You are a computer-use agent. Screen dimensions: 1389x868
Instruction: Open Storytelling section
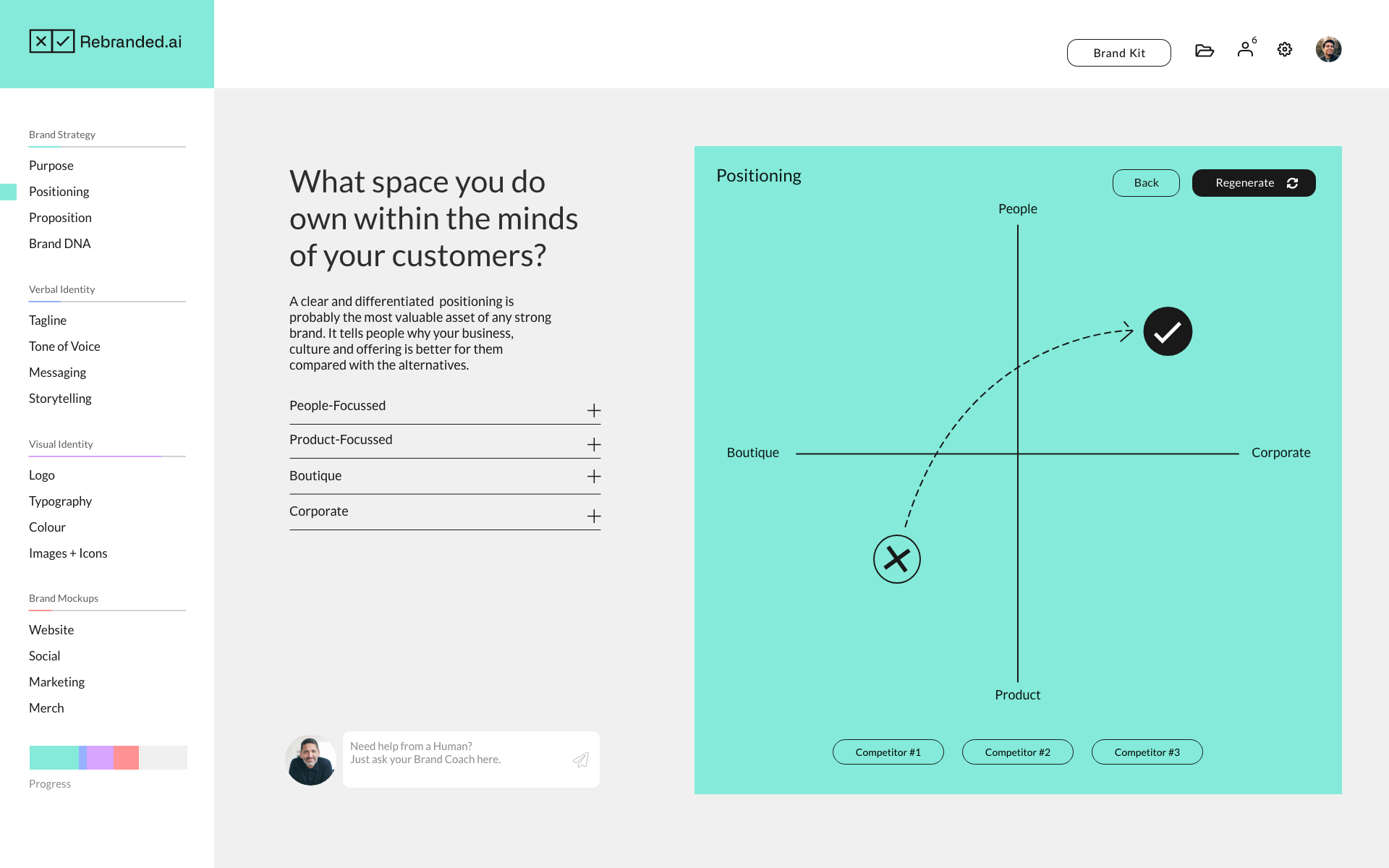60,399
